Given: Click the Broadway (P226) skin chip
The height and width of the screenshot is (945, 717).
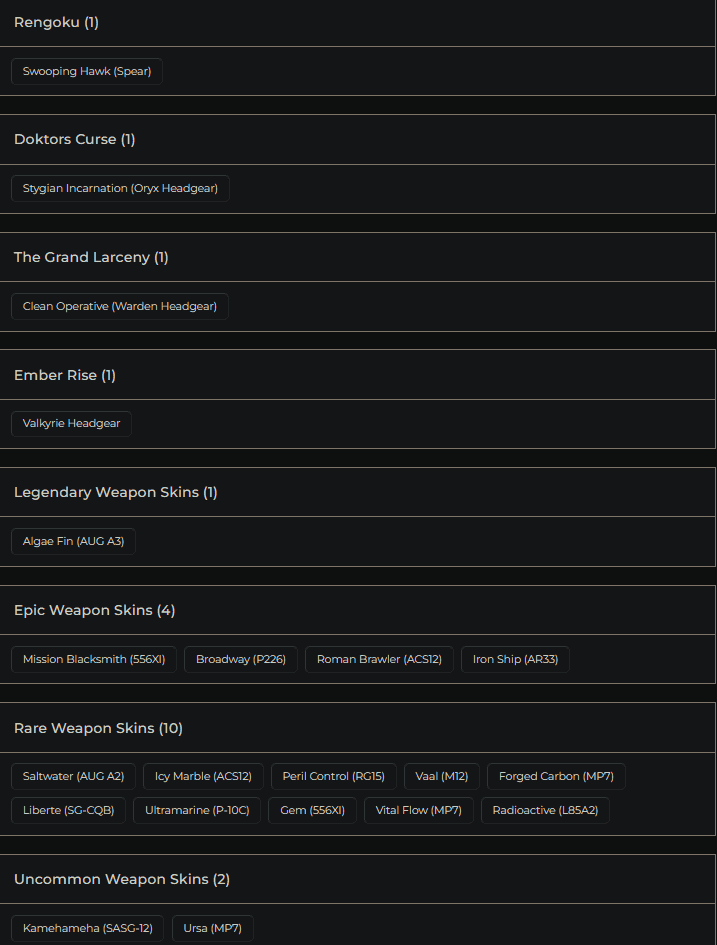Looking at the screenshot, I should 241,659.
